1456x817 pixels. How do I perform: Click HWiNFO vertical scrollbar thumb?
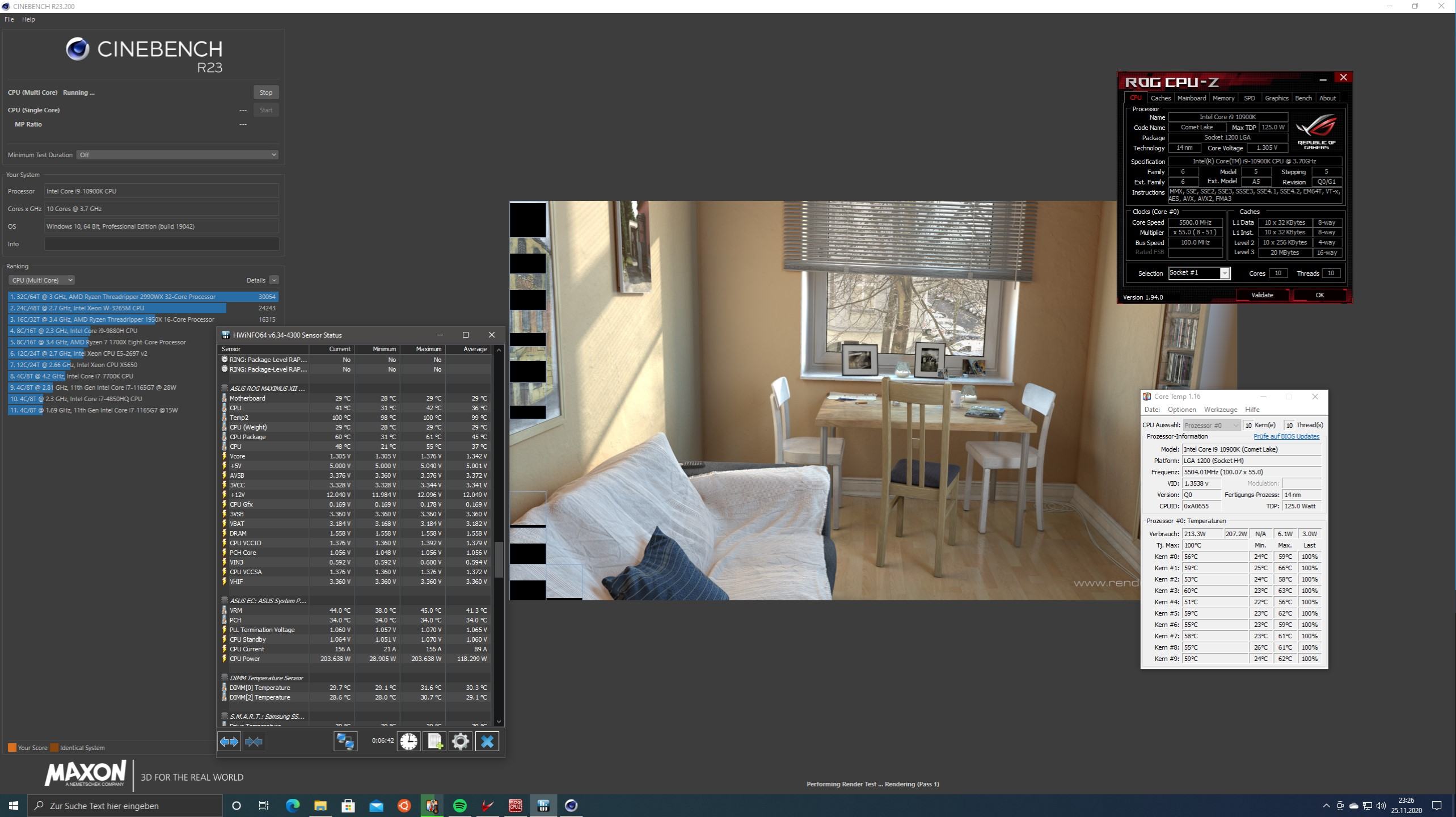point(499,559)
